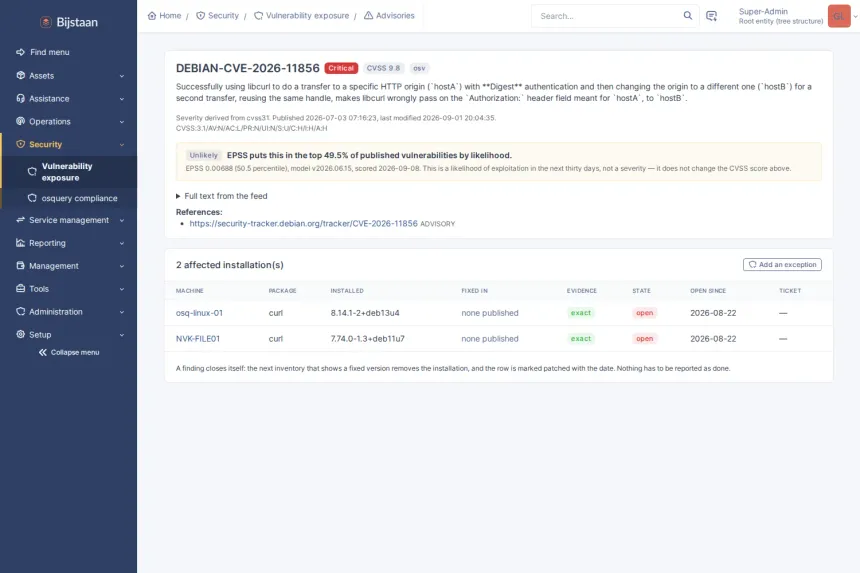The width and height of the screenshot is (860, 573).
Task: Click the Unlikely EPSS badge
Action: pos(203,155)
